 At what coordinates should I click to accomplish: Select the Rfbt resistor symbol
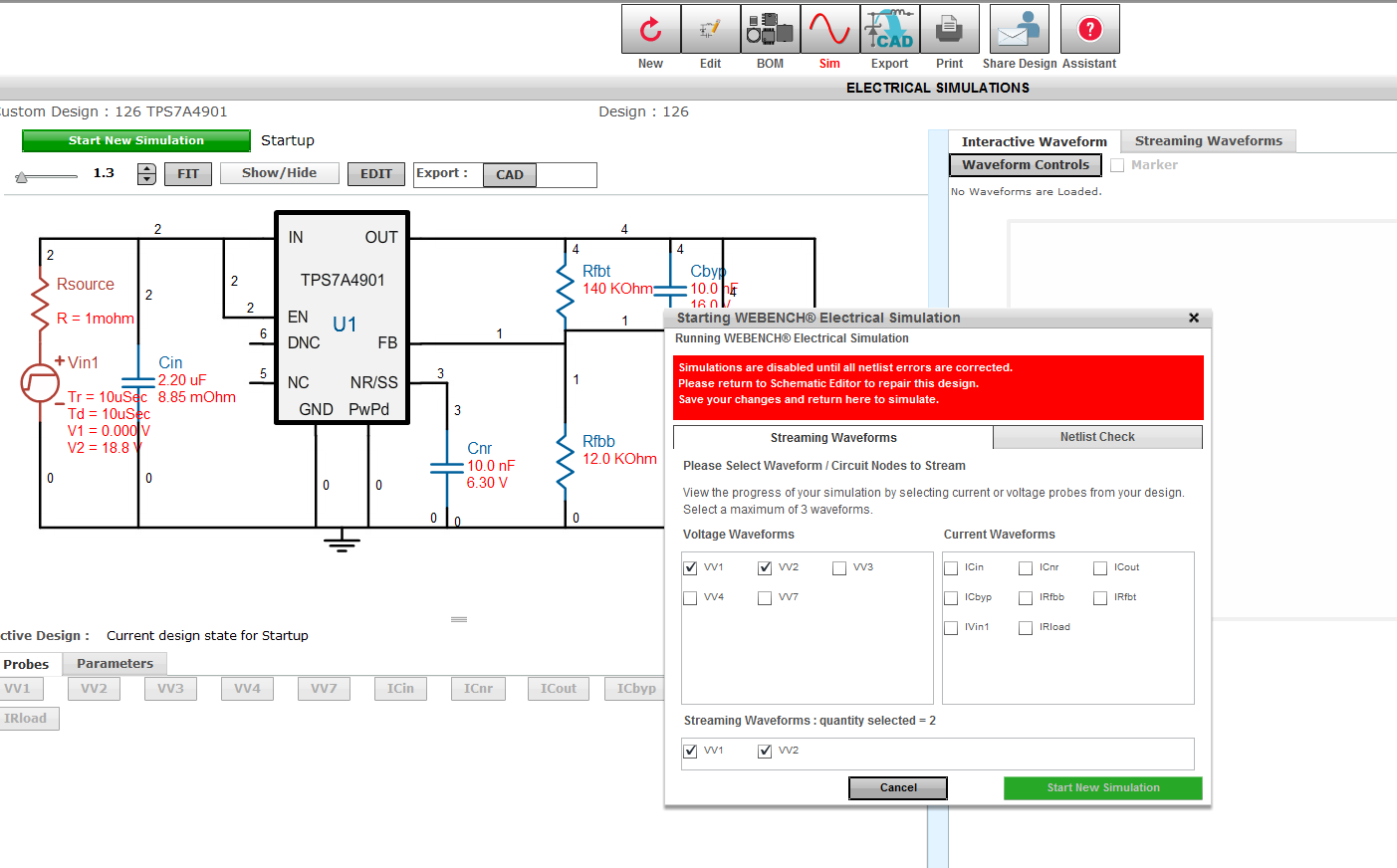point(566,290)
